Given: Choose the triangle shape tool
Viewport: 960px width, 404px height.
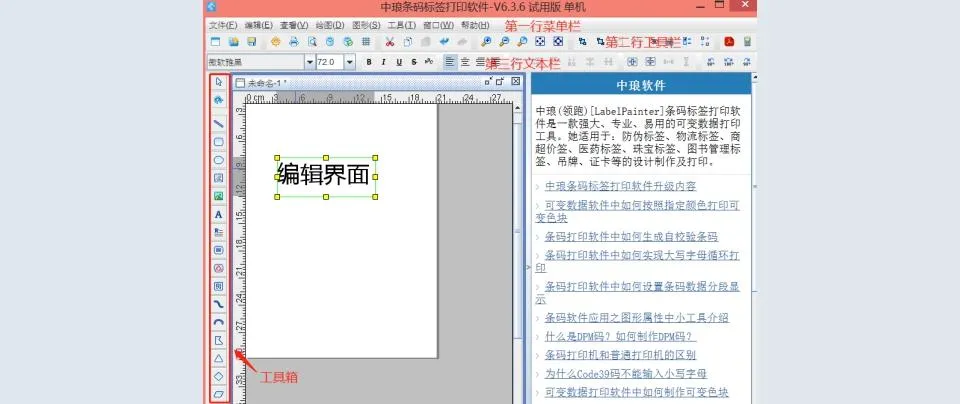Looking at the screenshot, I should tap(219, 357).
